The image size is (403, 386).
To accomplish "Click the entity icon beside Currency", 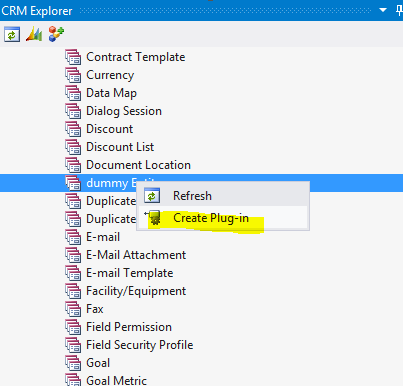I will pyautogui.click(x=73, y=75).
